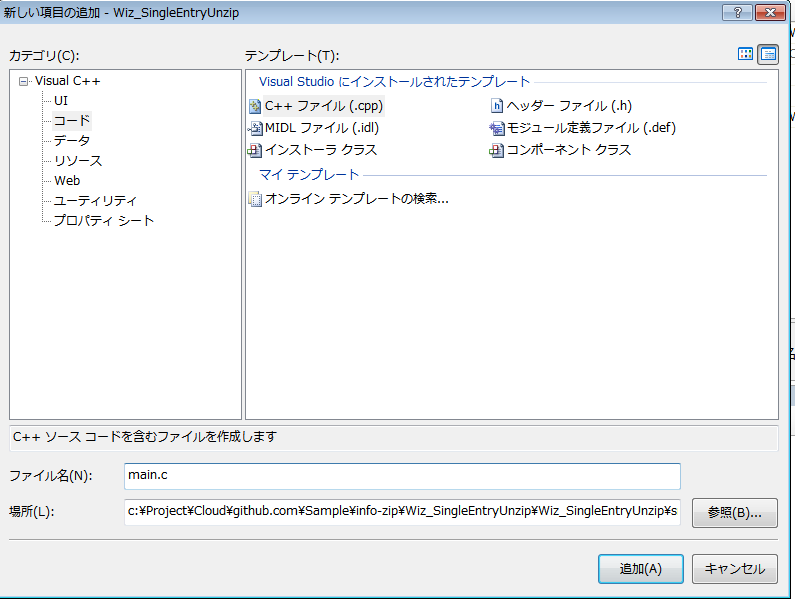Click the オンライン テンプレートの検索... text
The height and width of the screenshot is (607, 795).
coord(357,199)
